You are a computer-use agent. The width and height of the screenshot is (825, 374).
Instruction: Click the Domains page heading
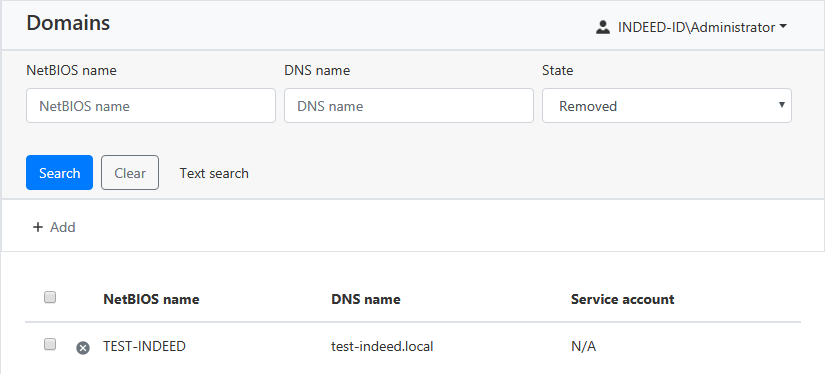tap(68, 23)
